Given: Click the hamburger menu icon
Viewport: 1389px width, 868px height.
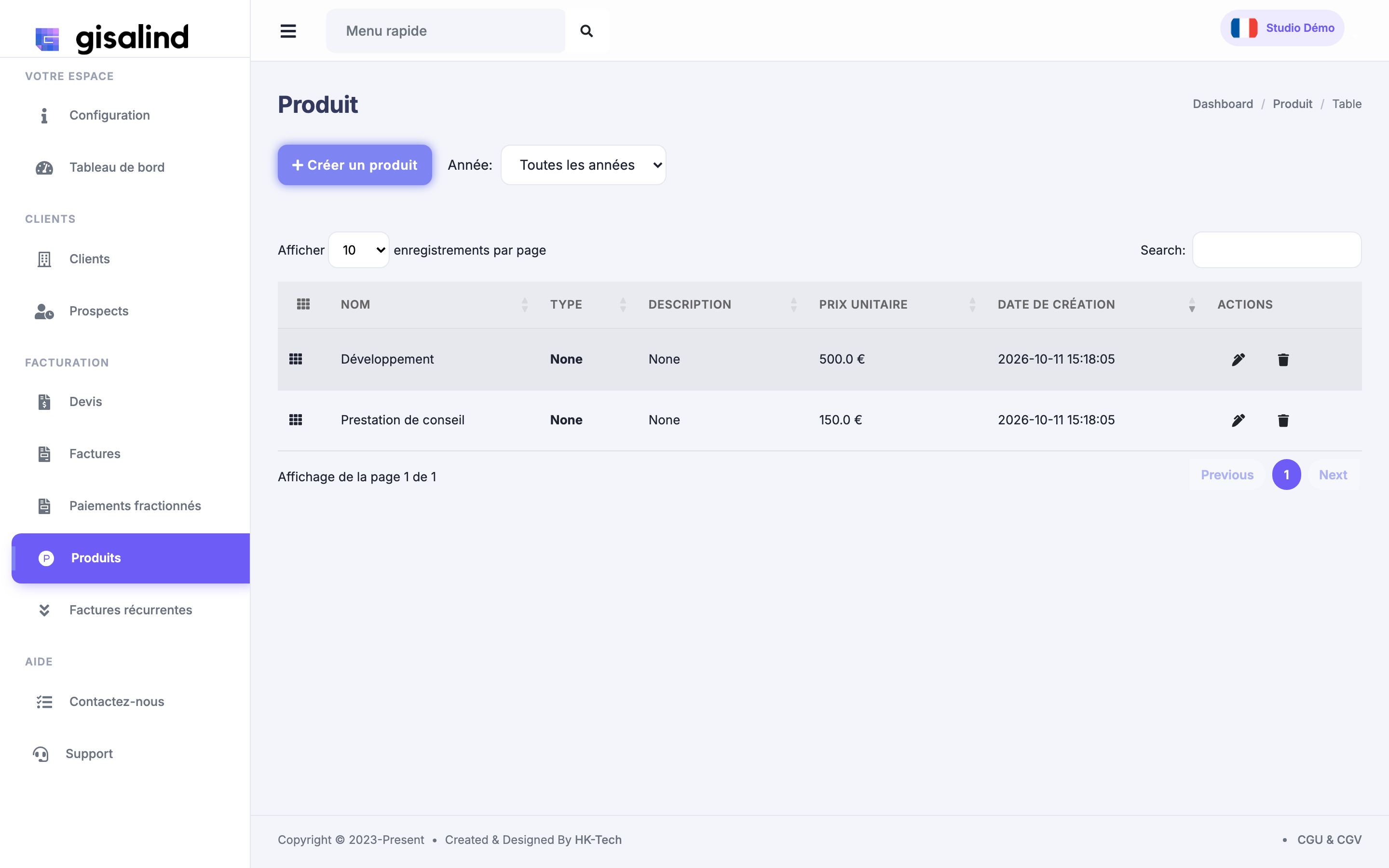Looking at the screenshot, I should coord(288,31).
